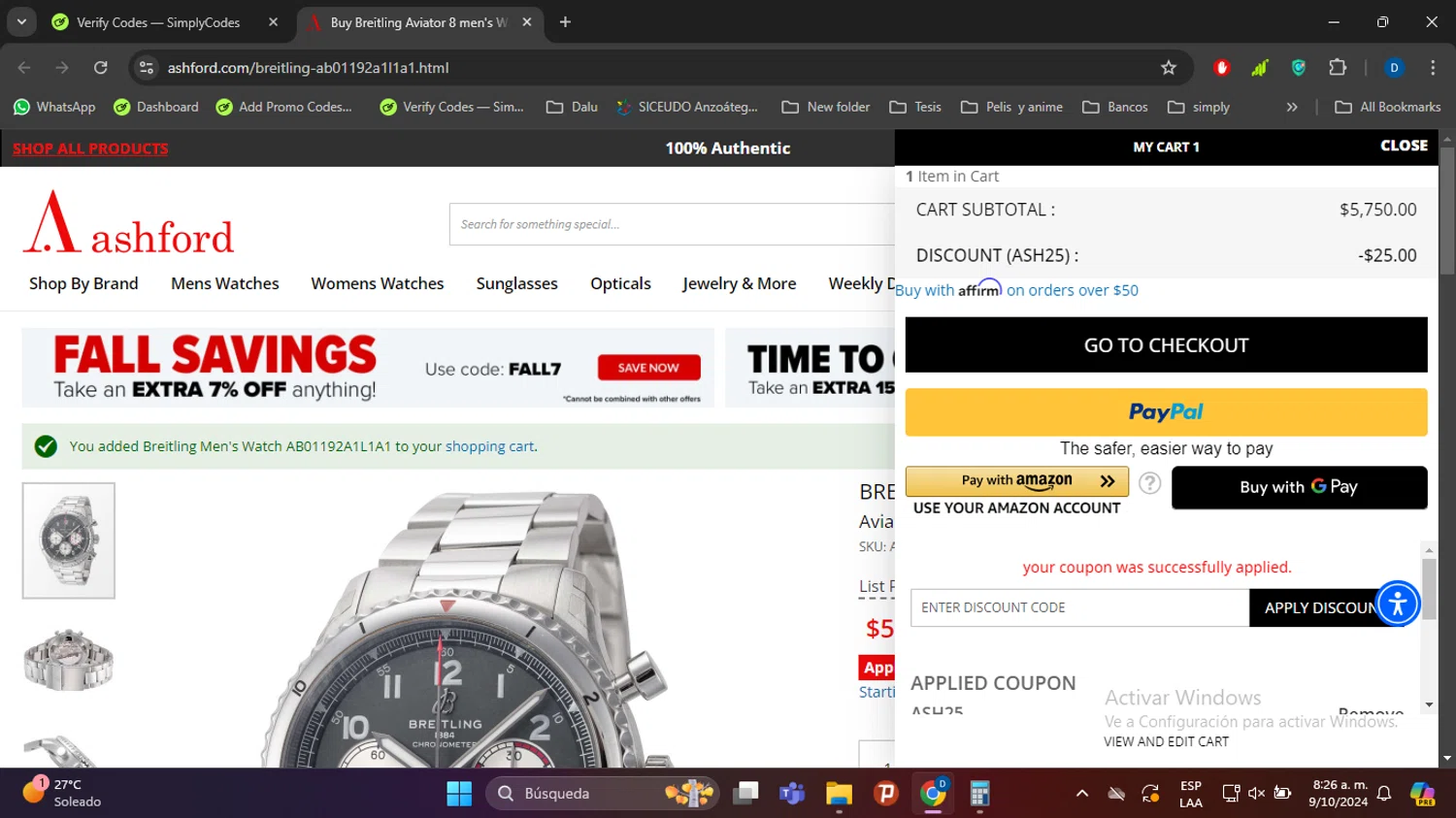The image size is (1456, 818).
Task: Open Opticals menu
Action: [x=621, y=283]
